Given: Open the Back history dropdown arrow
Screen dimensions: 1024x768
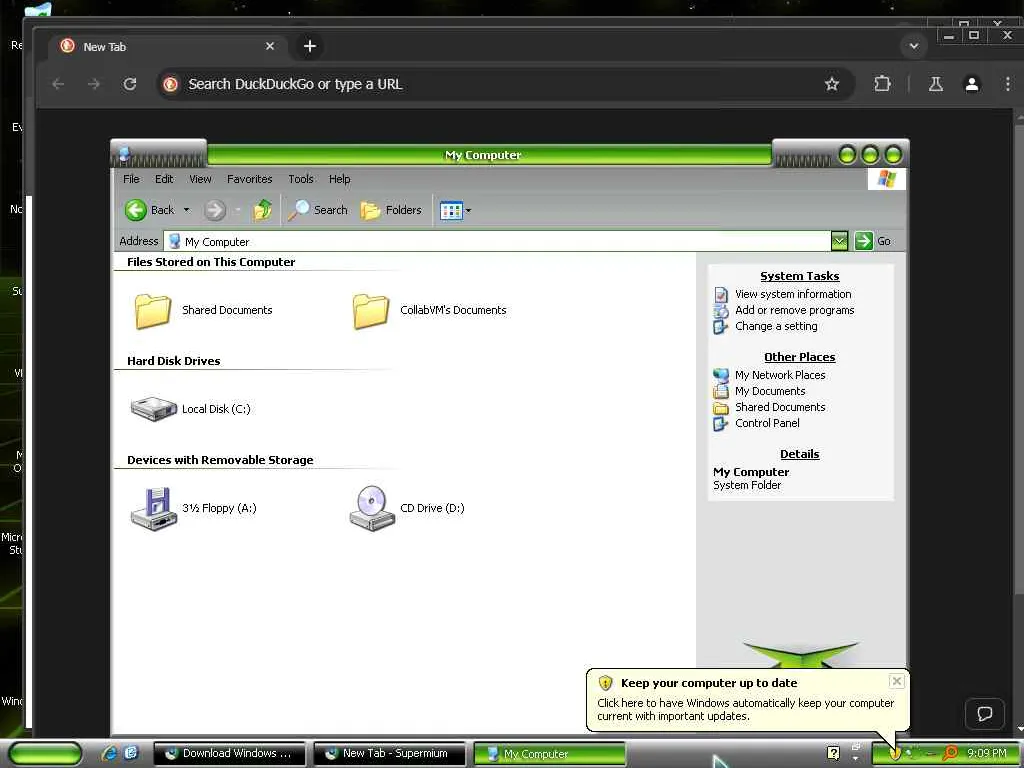Looking at the screenshot, I should pos(187,210).
